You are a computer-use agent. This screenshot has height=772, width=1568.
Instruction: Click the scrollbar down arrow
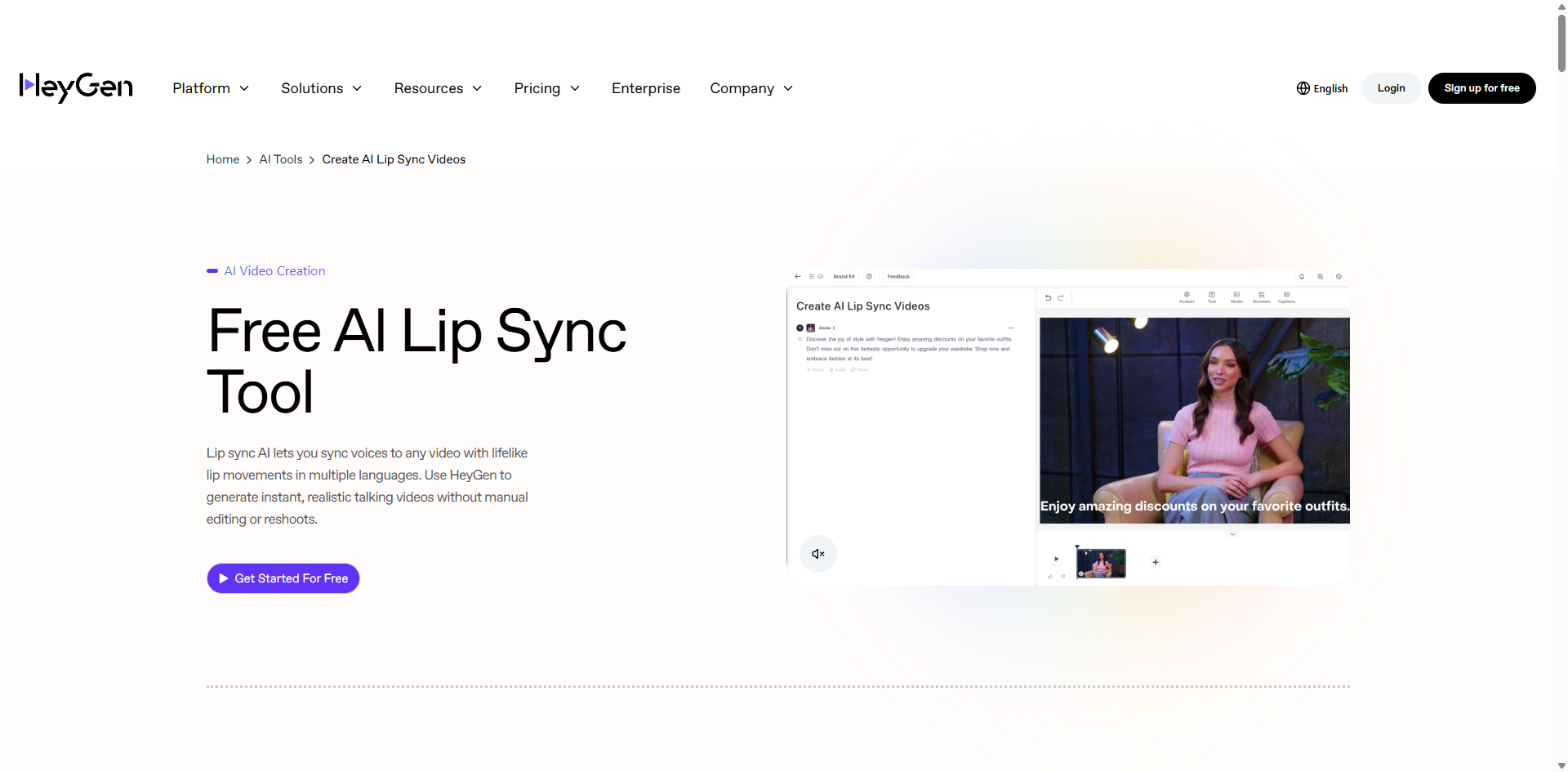coord(1561,766)
